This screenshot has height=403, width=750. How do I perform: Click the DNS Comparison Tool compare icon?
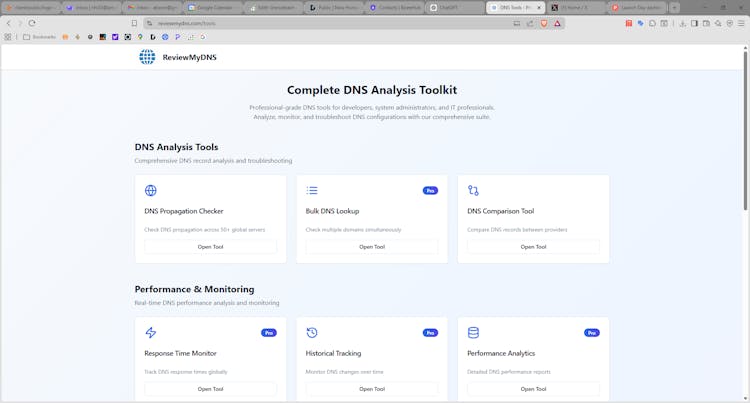473,190
